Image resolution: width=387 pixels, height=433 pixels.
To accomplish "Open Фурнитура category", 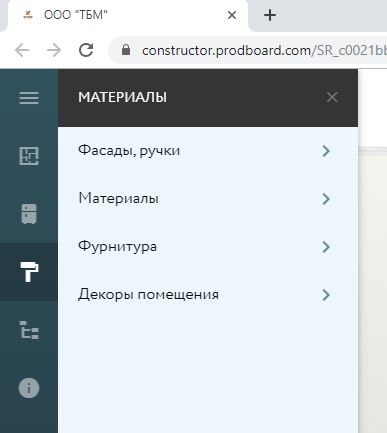I will coord(208,247).
